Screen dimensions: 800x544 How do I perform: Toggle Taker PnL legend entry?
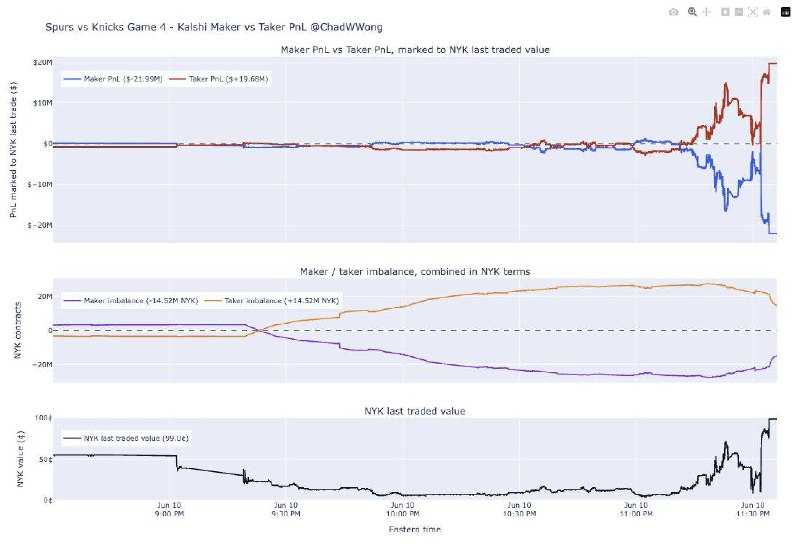tap(219, 79)
